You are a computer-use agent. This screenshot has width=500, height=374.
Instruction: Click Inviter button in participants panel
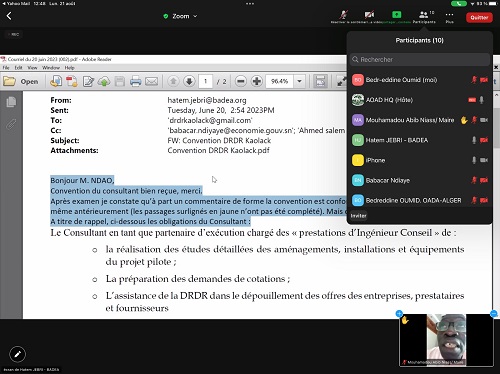tap(358, 216)
